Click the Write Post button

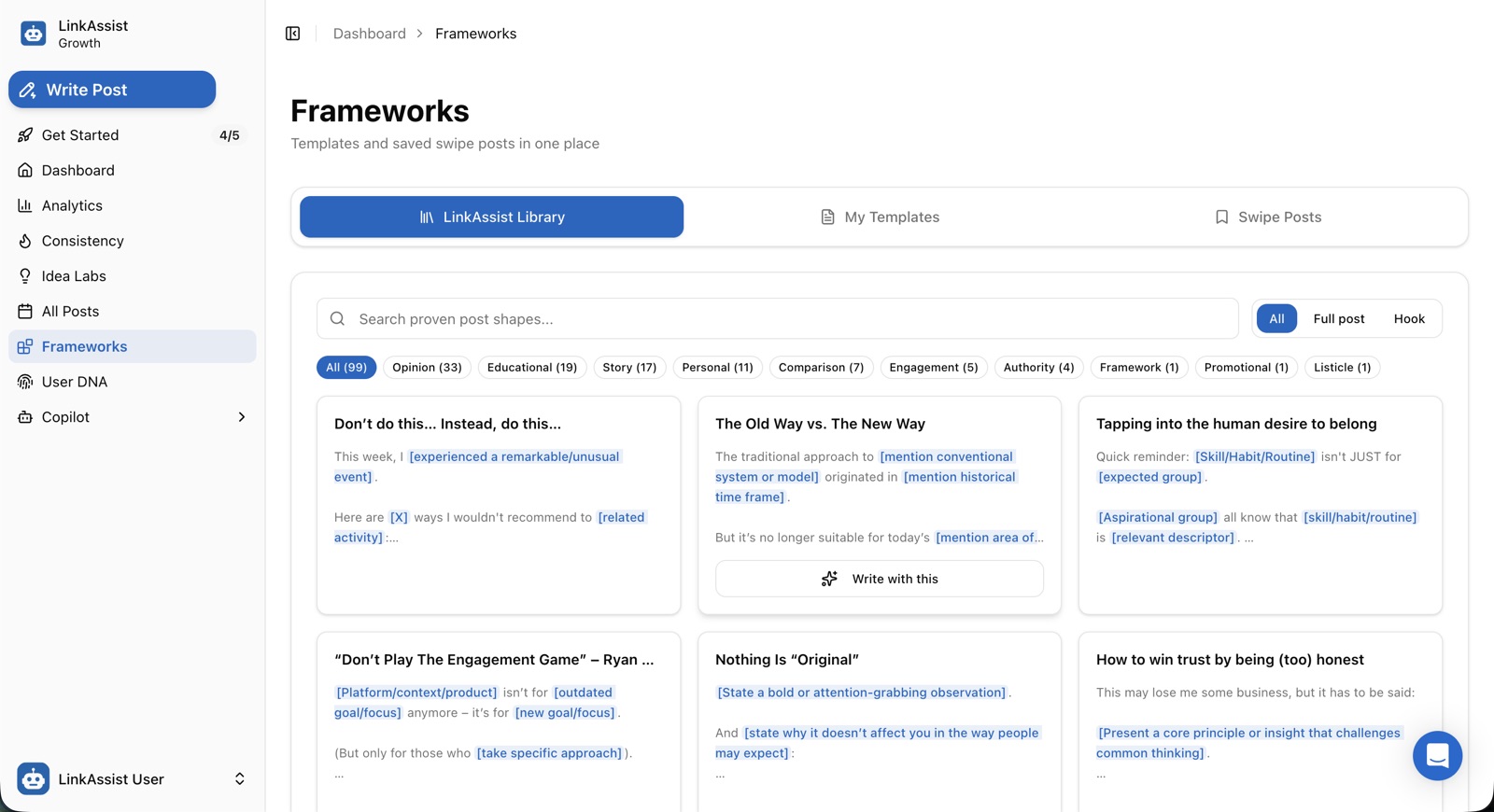[112, 90]
